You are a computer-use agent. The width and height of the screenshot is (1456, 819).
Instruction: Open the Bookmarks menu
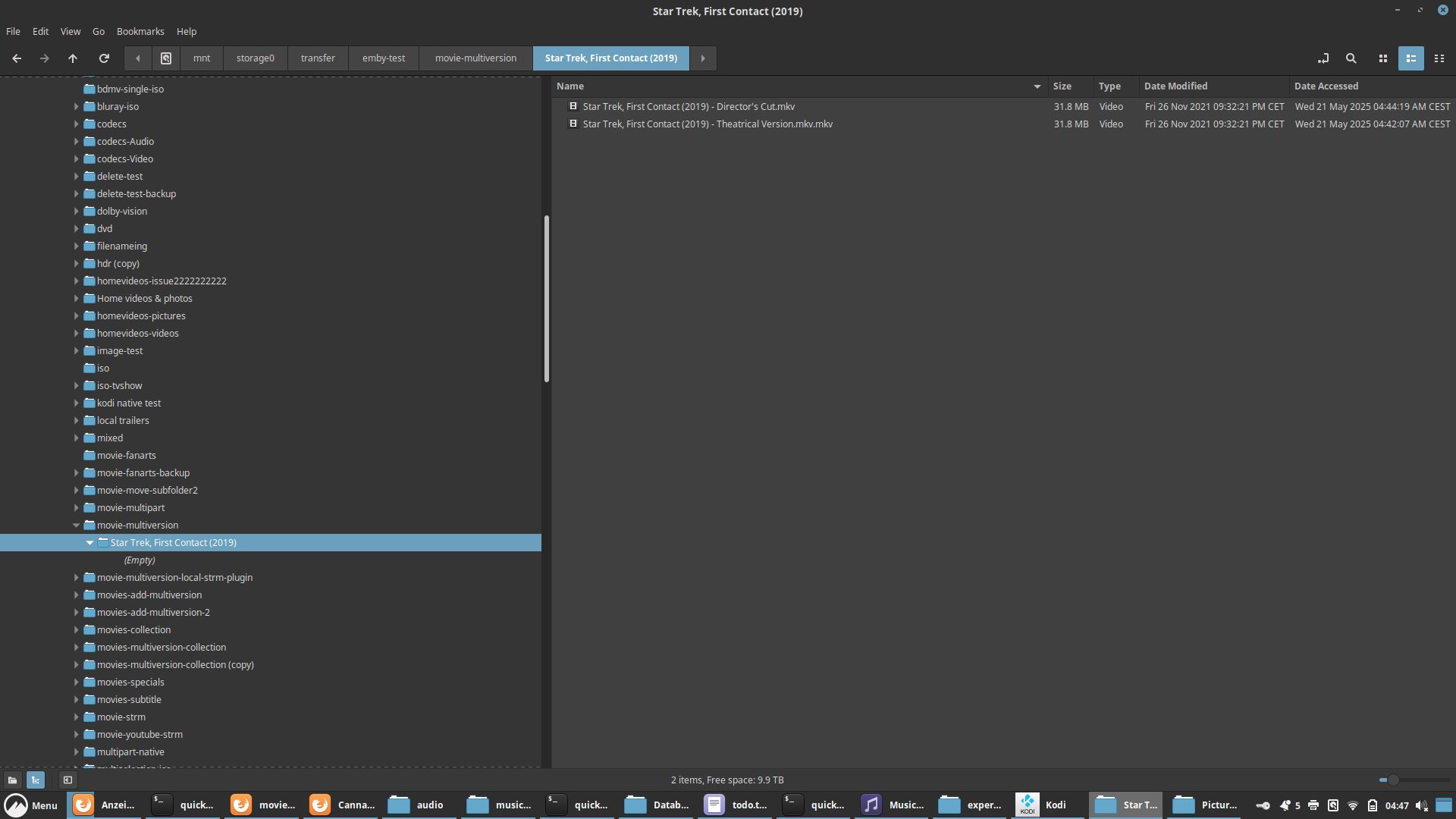140,31
